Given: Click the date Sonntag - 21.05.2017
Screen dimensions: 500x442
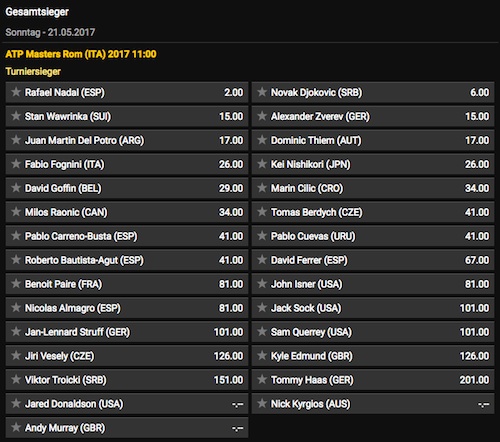Looking at the screenshot, I should pos(50,32).
